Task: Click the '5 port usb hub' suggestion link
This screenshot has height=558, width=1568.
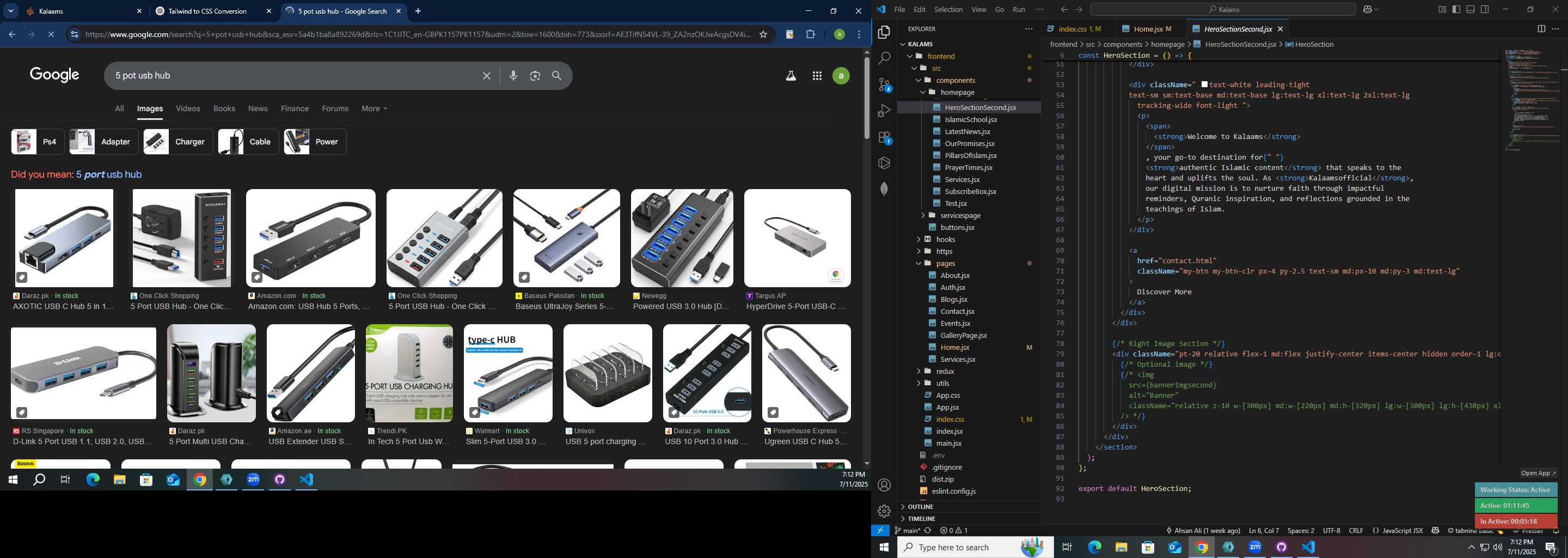Action: 108,174
